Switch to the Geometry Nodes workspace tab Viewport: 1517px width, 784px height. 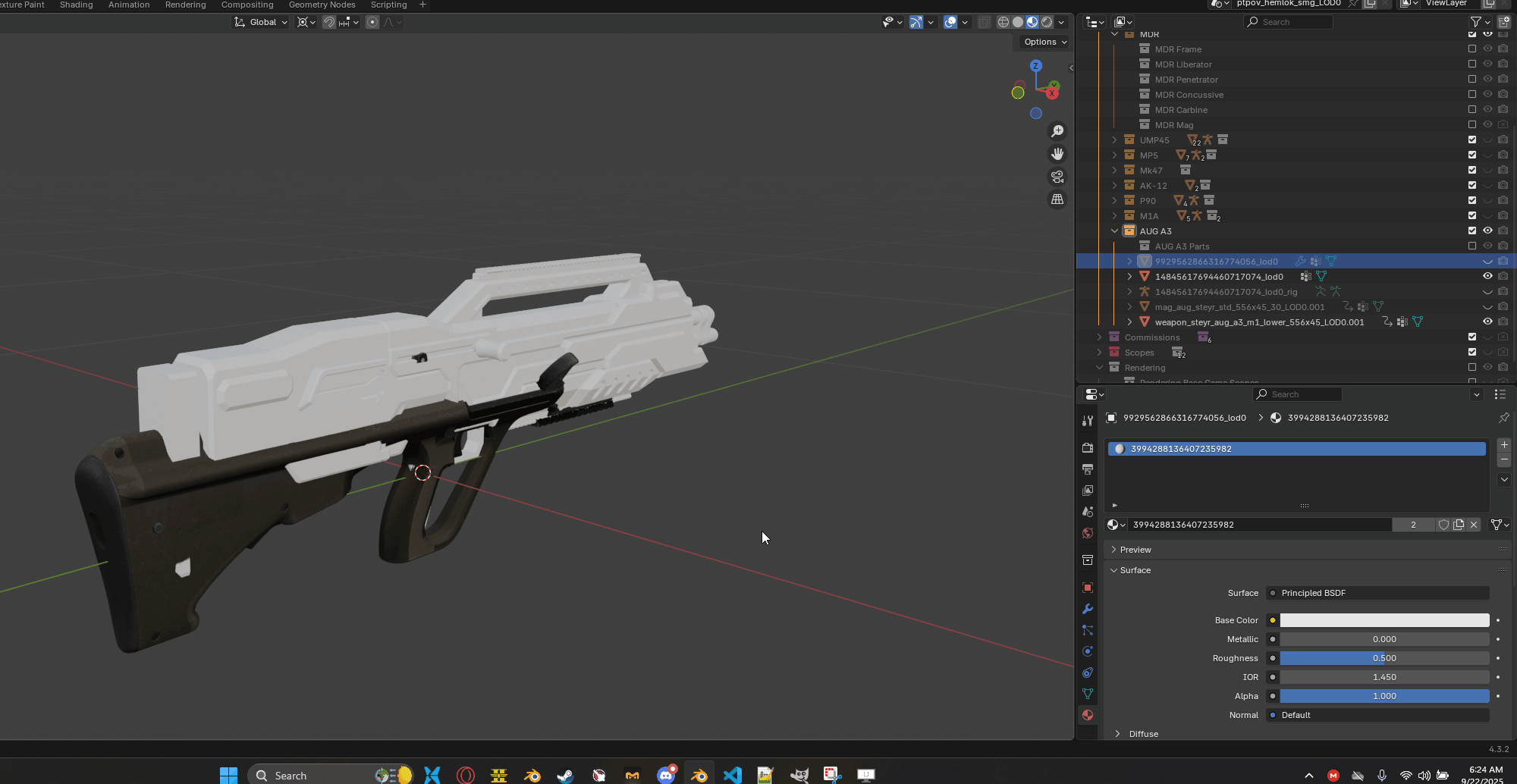pyautogui.click(x=322, y=5)
